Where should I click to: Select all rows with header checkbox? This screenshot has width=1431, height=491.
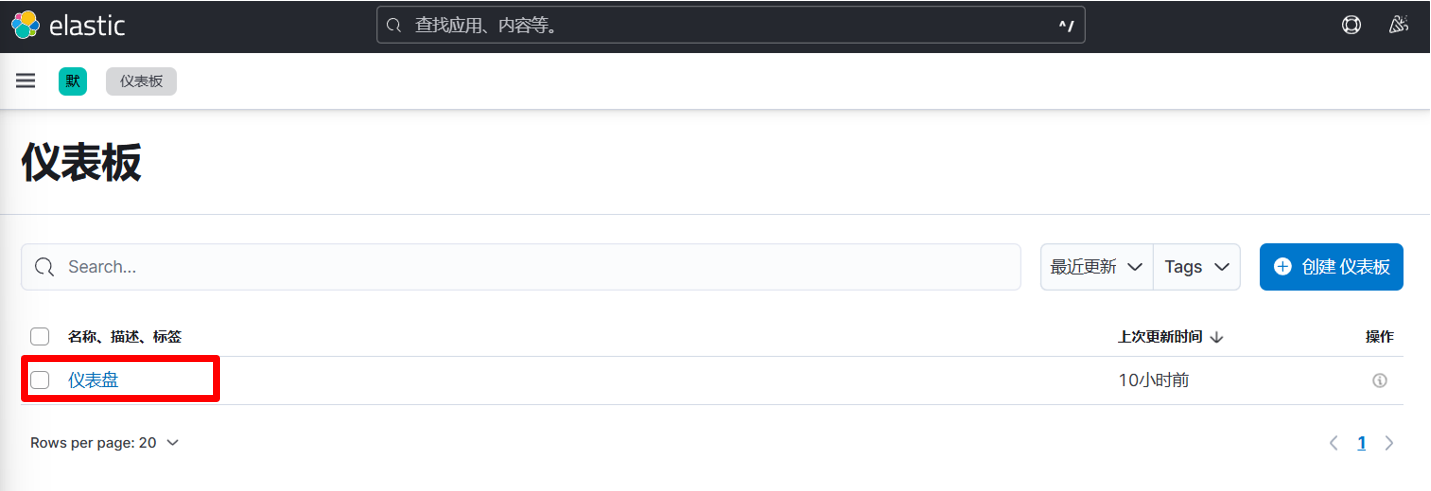point(40,337)
